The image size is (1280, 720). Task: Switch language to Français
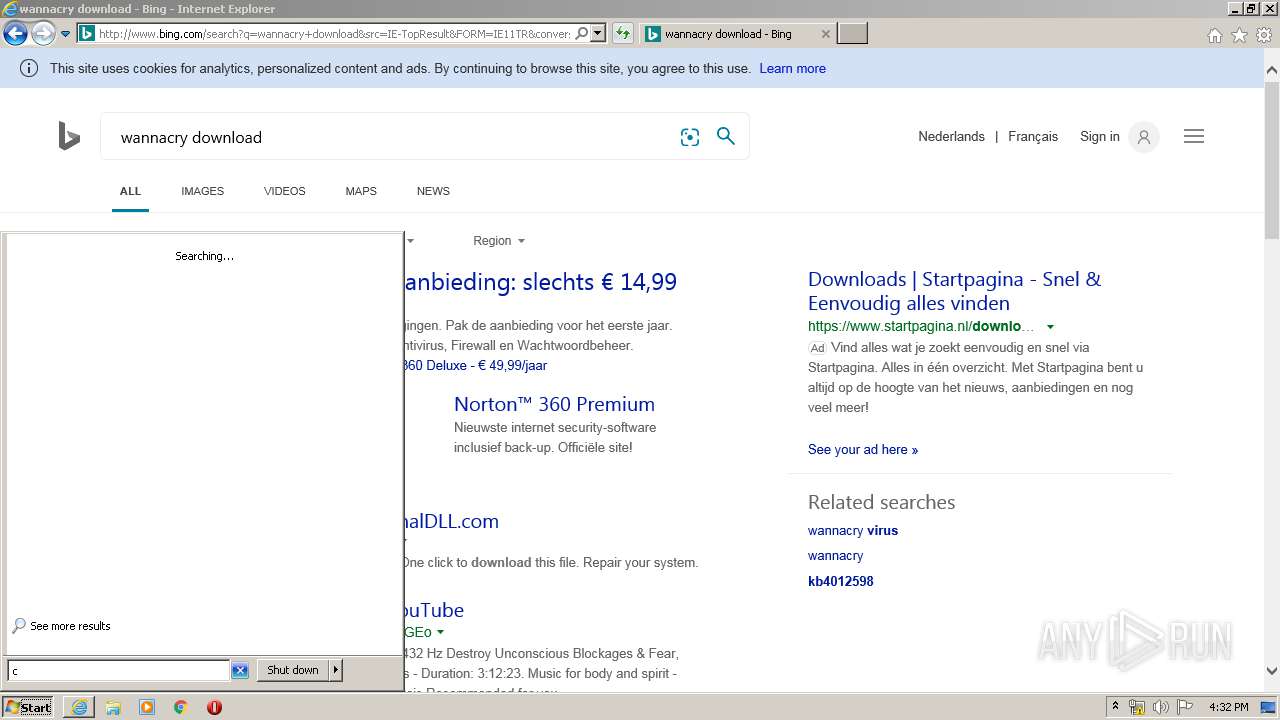point(1033,137)
